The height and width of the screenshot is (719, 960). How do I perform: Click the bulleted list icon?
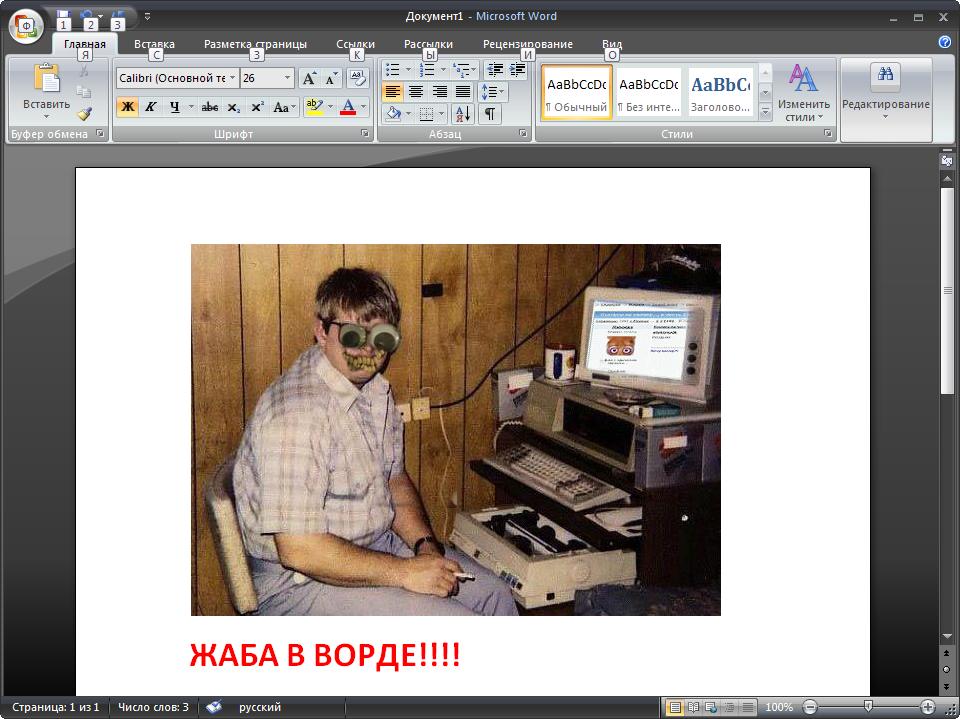click(x=393, y=69)
